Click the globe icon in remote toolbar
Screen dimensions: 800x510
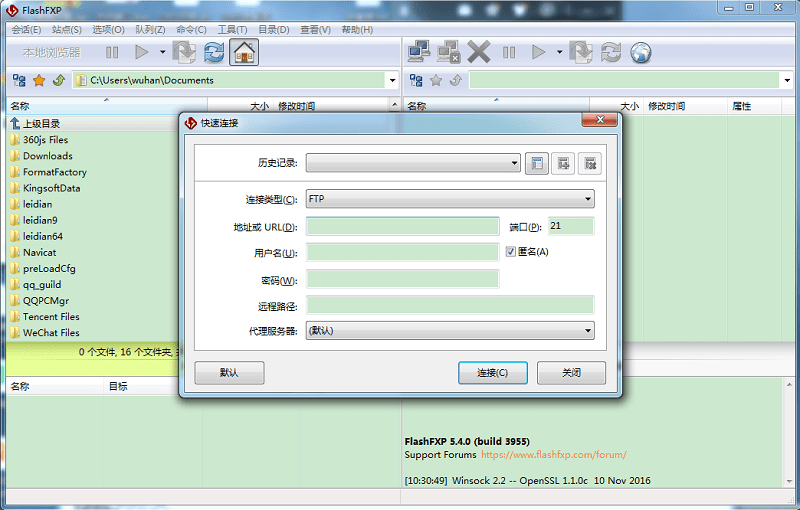tap(640, 52)
